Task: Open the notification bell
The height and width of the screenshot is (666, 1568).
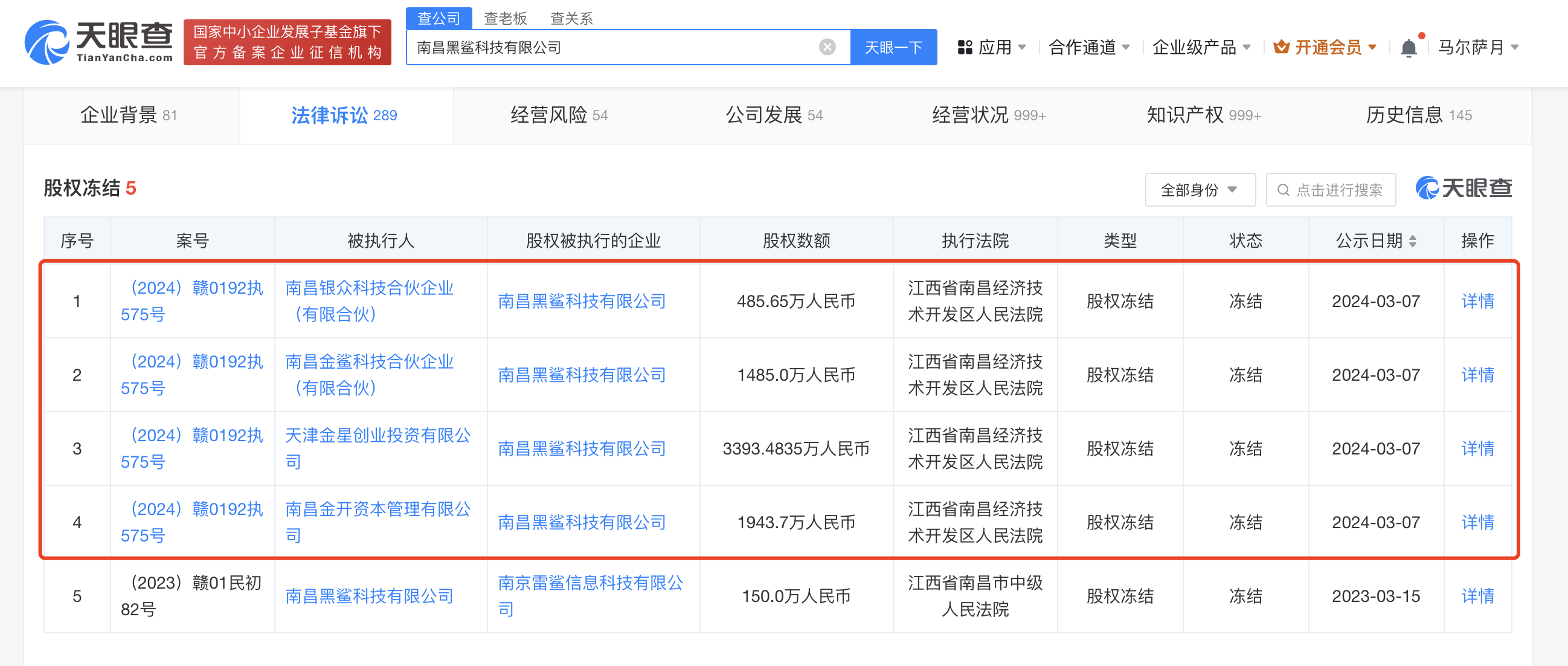Action: coord(1408,48)
